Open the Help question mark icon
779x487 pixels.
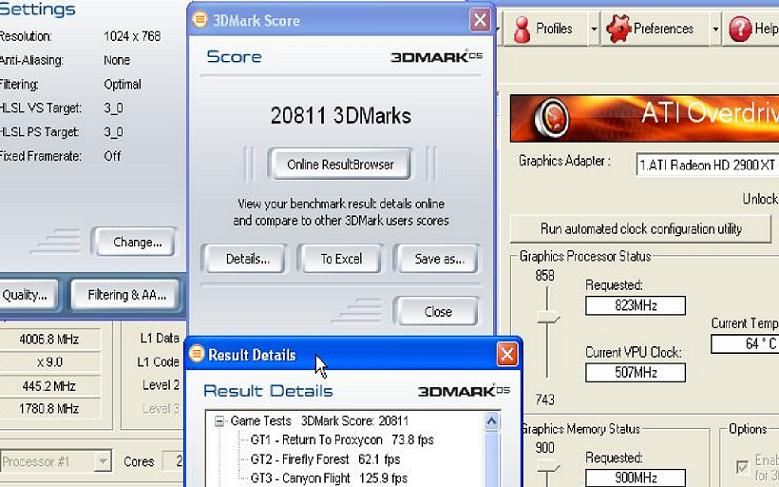coord(740,29)
